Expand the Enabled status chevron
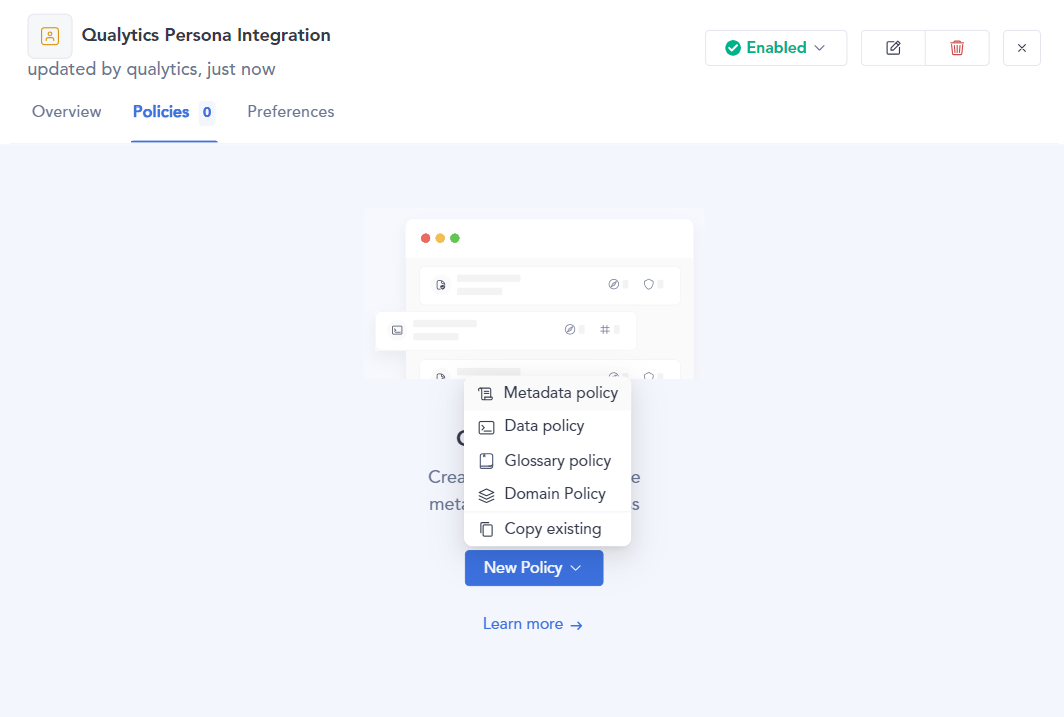 pos(820,48)
